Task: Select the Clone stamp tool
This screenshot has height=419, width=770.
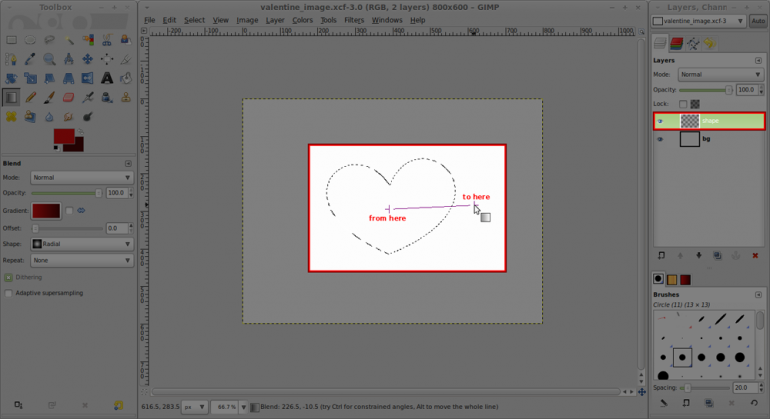Action: pos(126,97)
